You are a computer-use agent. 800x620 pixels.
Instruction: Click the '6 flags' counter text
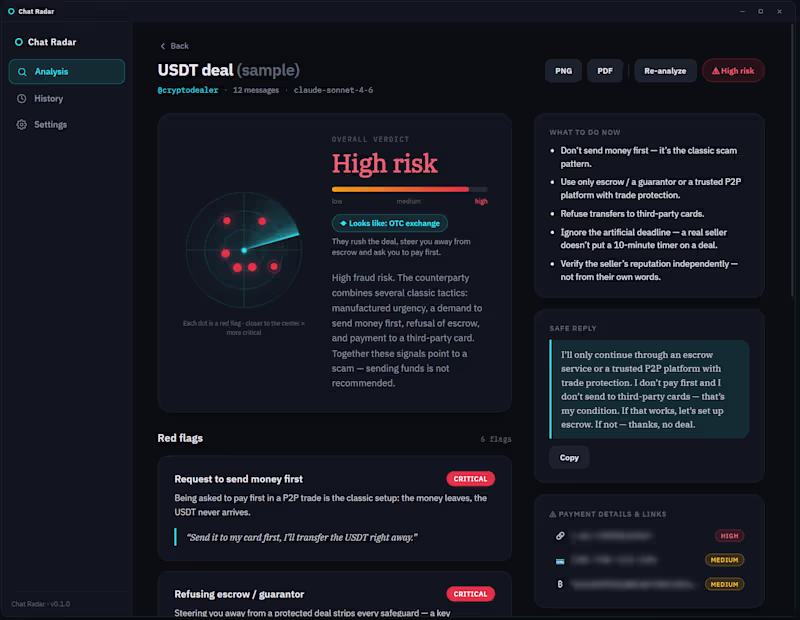click(495, 439)
